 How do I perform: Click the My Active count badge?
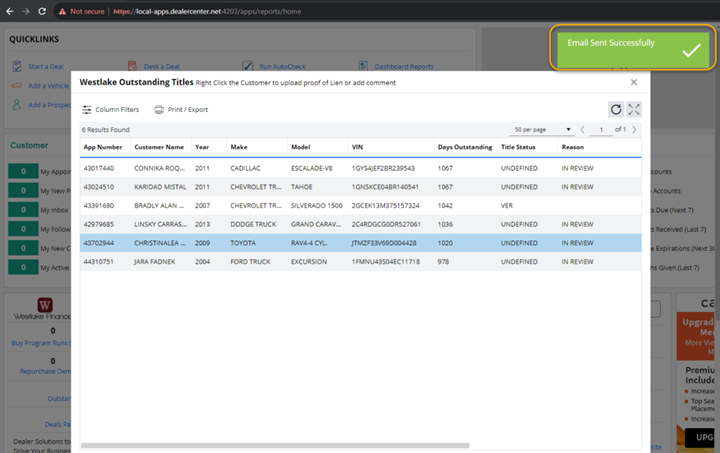(23, 267)
